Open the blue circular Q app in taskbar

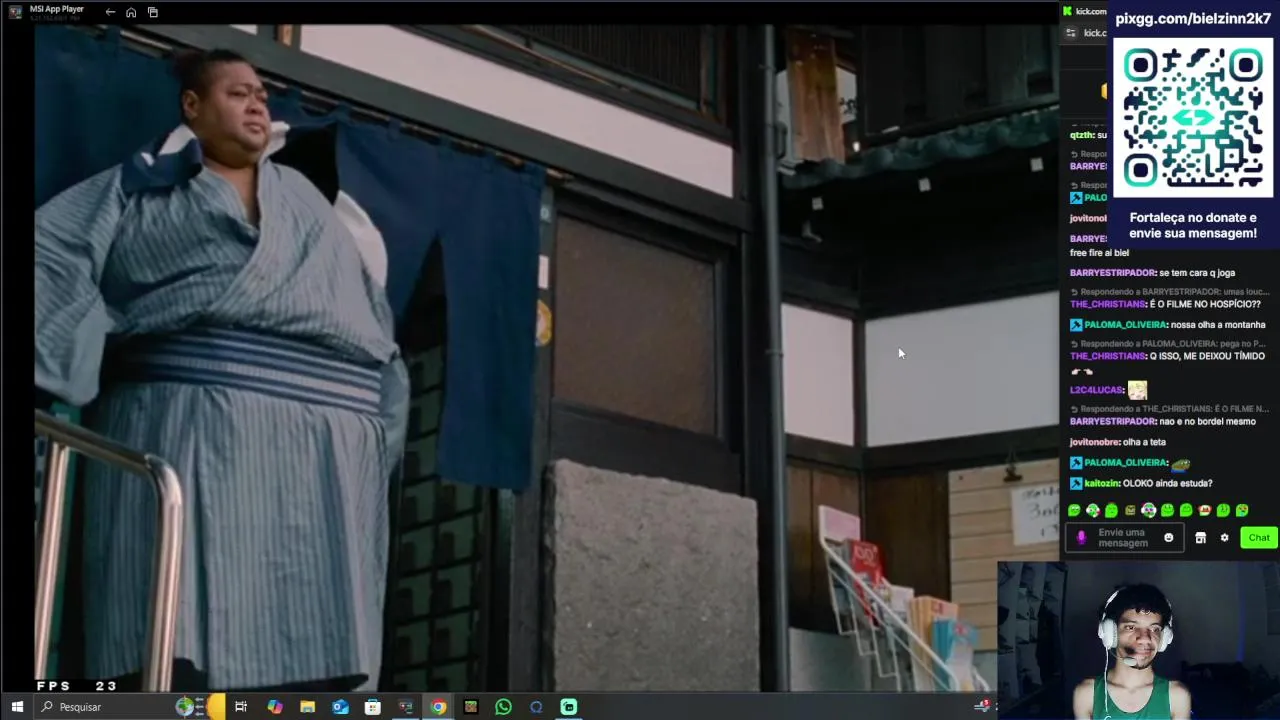tap(536, 707)
